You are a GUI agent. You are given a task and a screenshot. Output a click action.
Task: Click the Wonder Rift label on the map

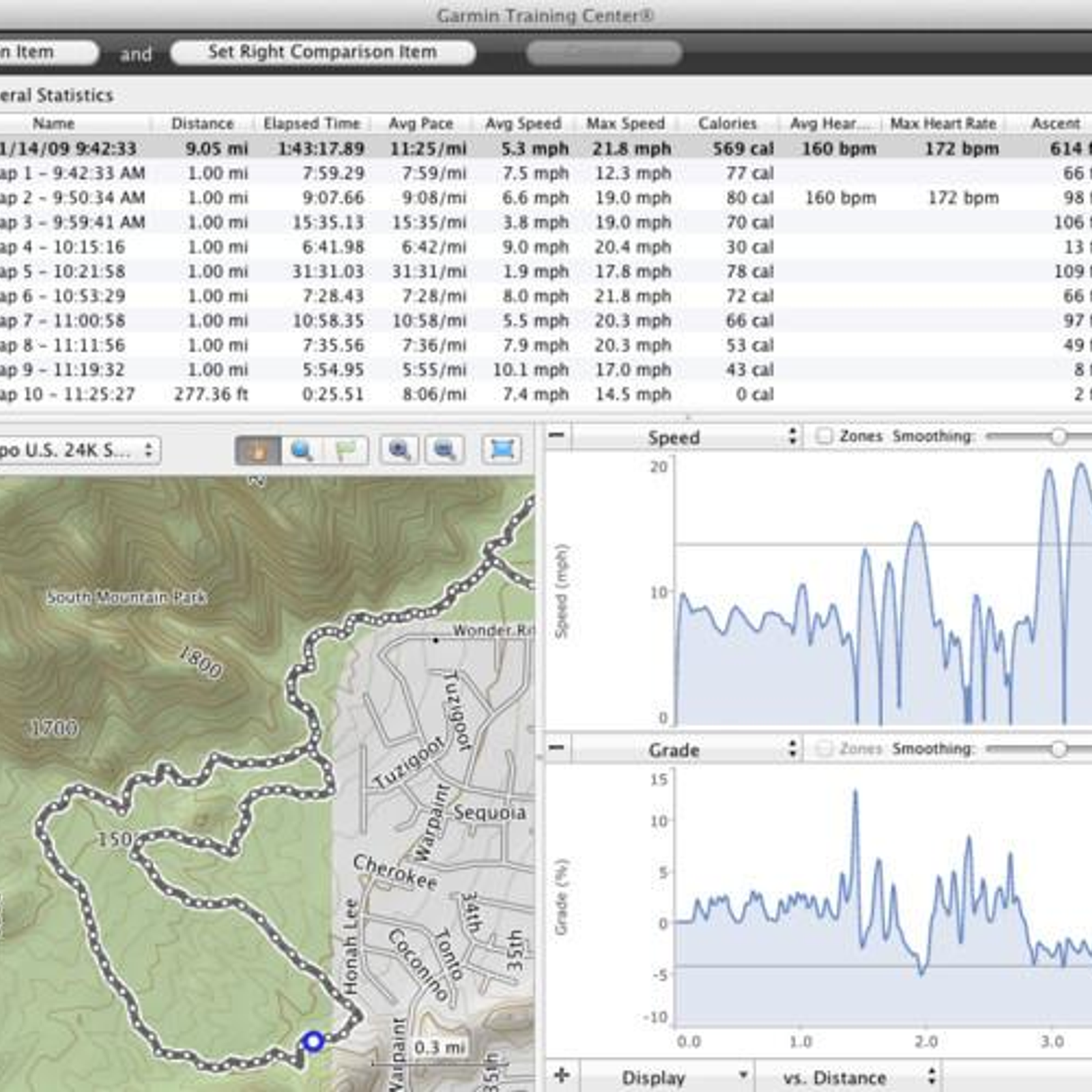tap(493, 630)
